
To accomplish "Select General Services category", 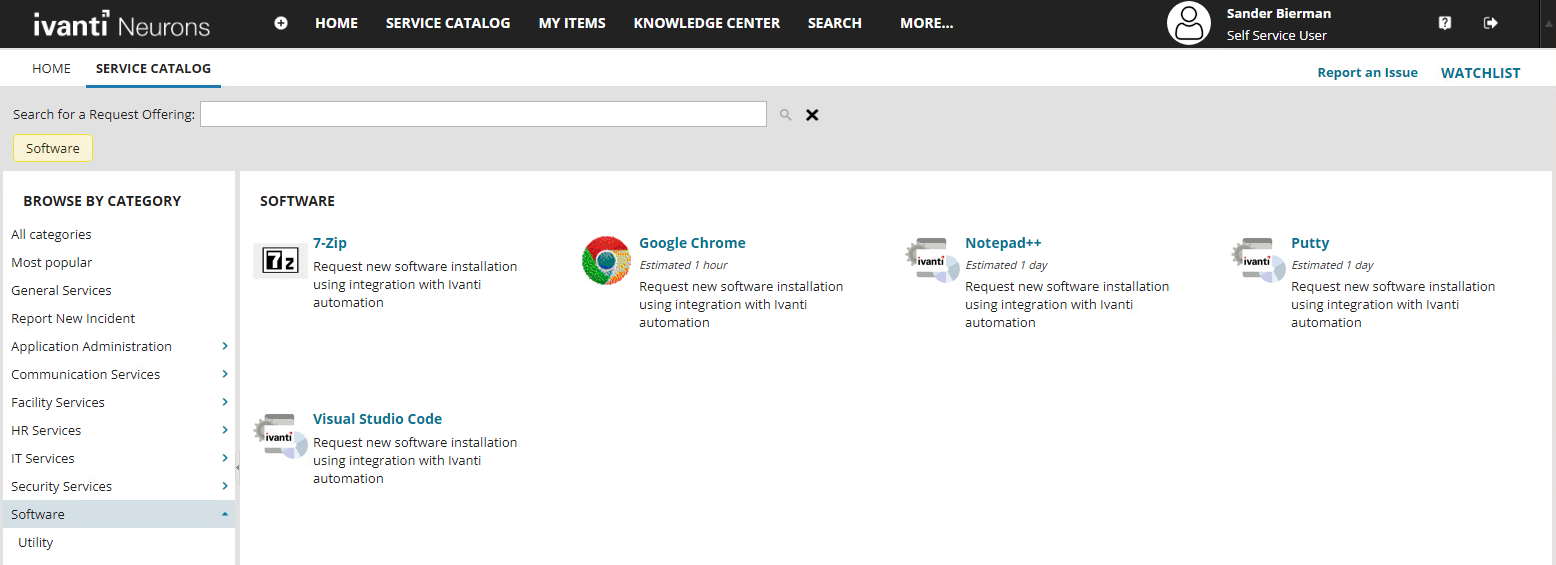I will click(x=61, y=290).
